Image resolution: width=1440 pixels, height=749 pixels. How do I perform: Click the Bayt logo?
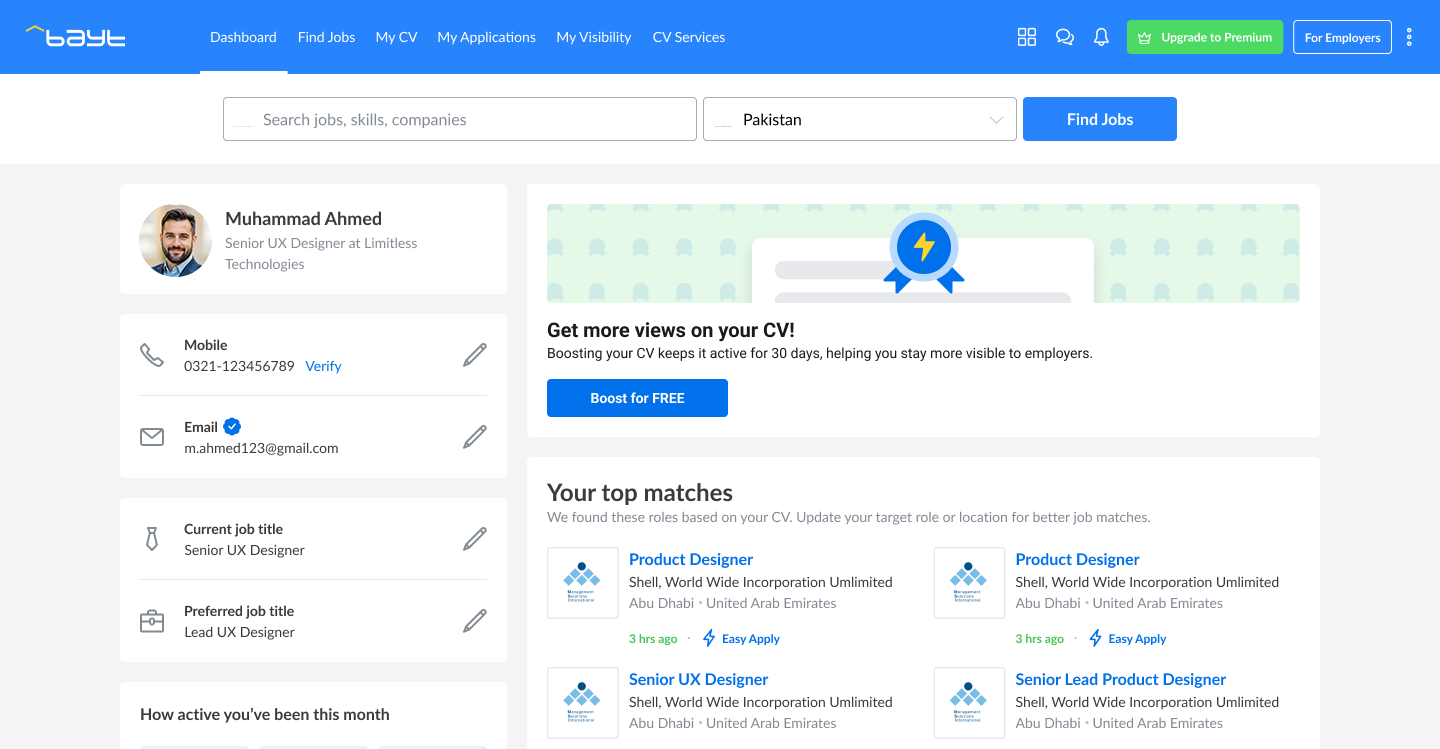pos(75,37)
